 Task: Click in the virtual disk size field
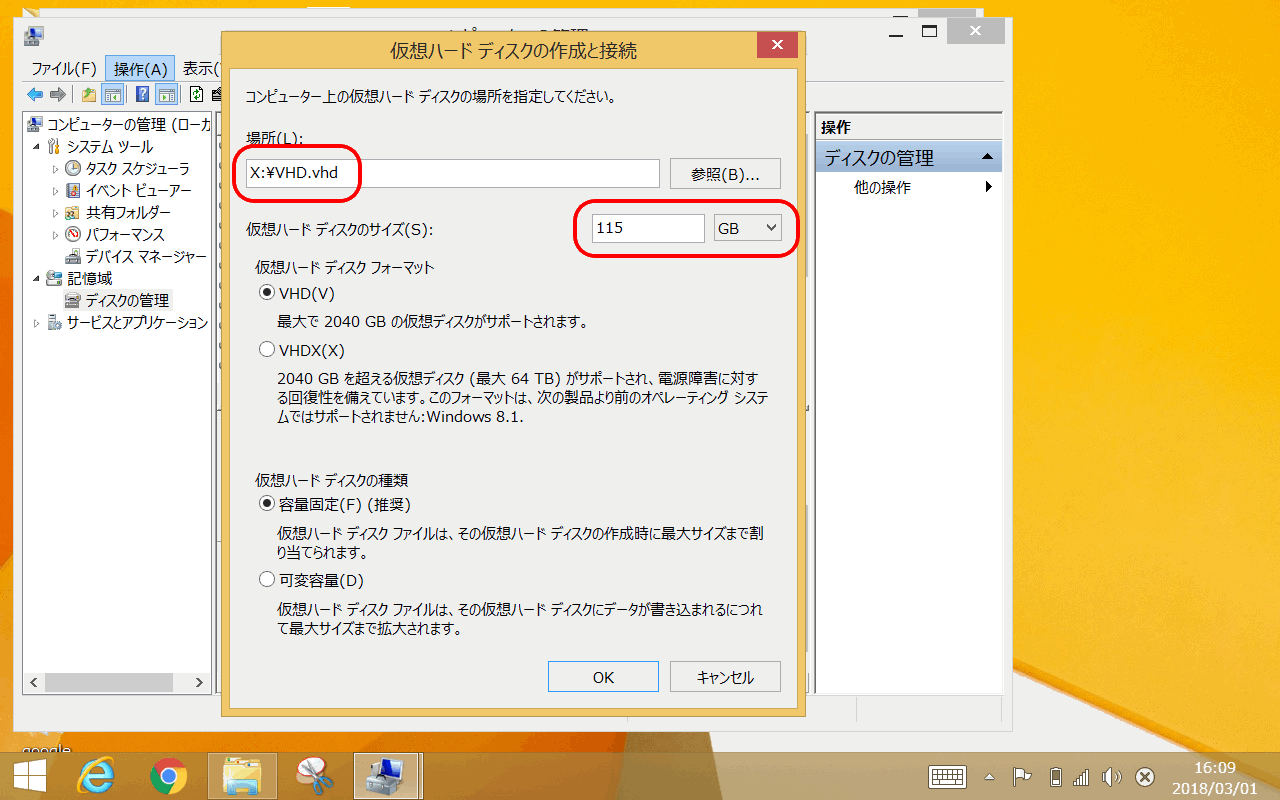click(x=647, y=228)
